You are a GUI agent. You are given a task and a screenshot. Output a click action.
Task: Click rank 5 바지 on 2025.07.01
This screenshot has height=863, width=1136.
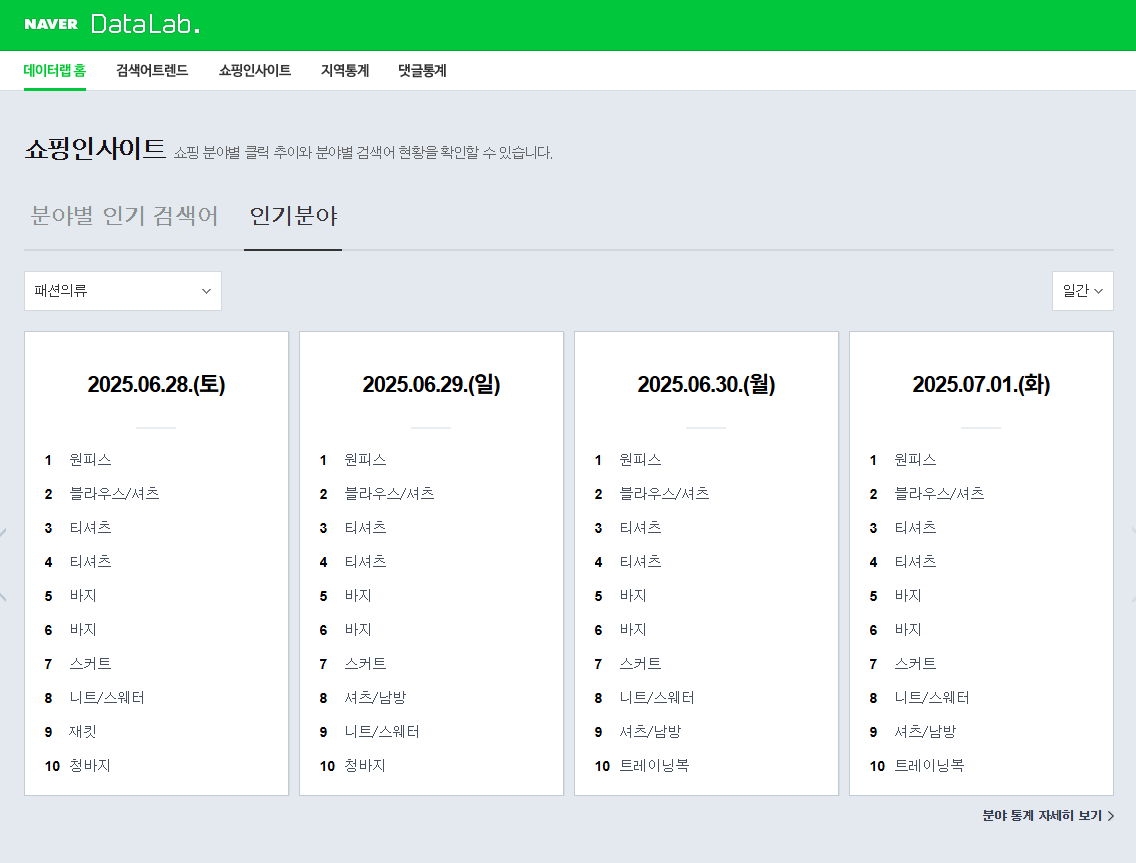908,596
